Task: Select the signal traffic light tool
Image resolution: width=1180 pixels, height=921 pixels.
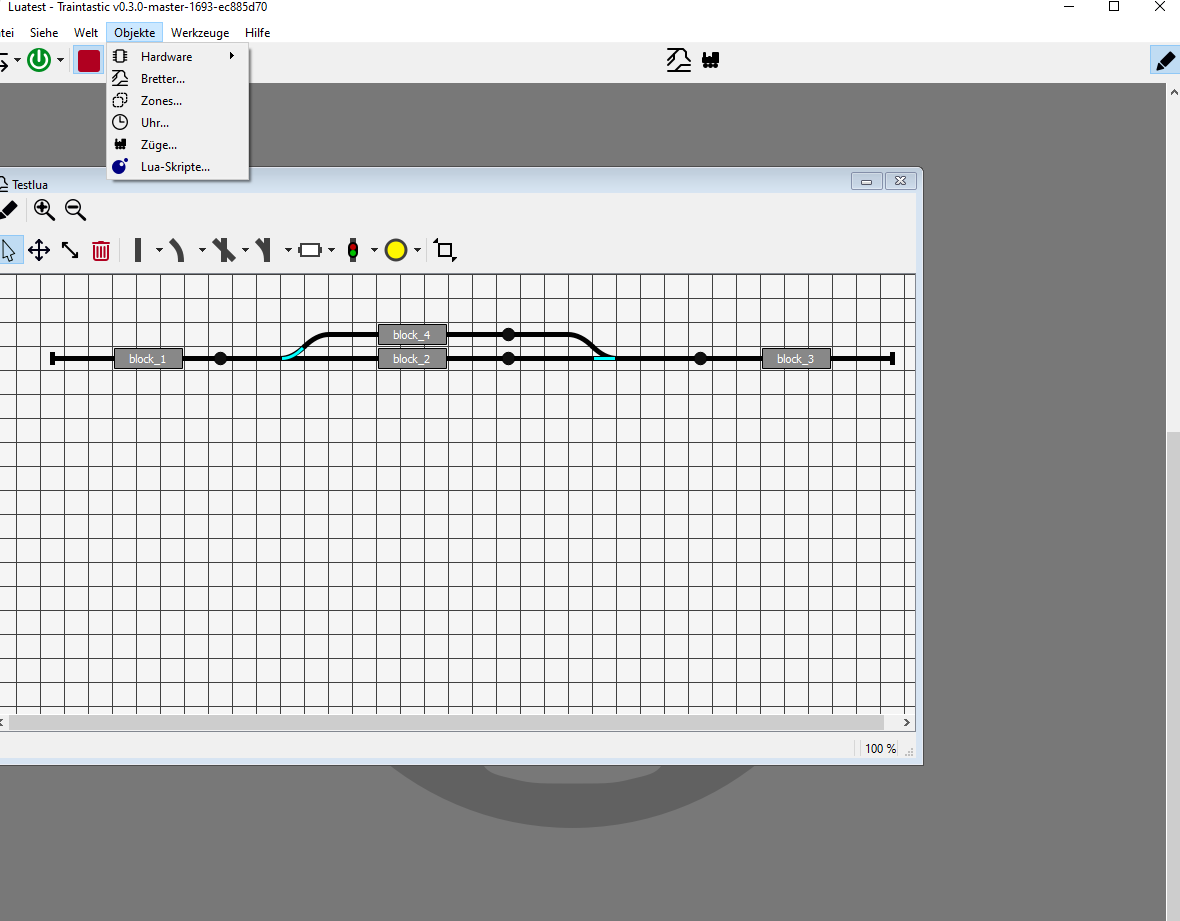Action: [x=353, y=250]
